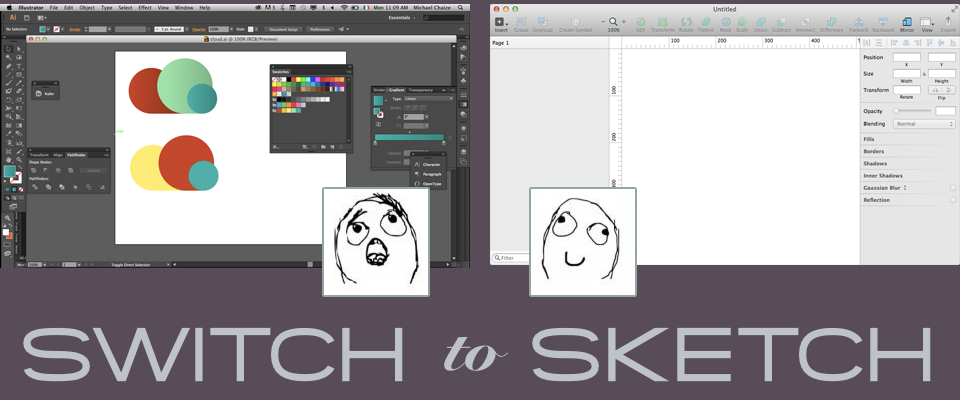The image size is (960, 400).
Task: Click the Forward icon in Sketch toolbar
Action: coord(858,21)
